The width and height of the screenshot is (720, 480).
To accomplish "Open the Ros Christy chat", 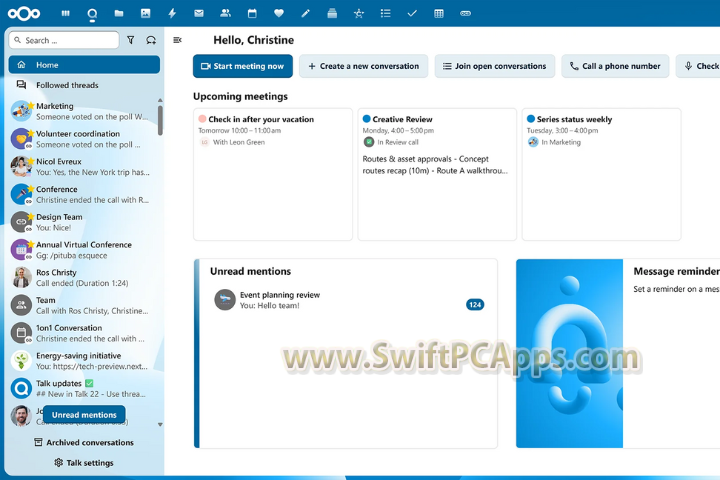I will click(x=83, y=277).
